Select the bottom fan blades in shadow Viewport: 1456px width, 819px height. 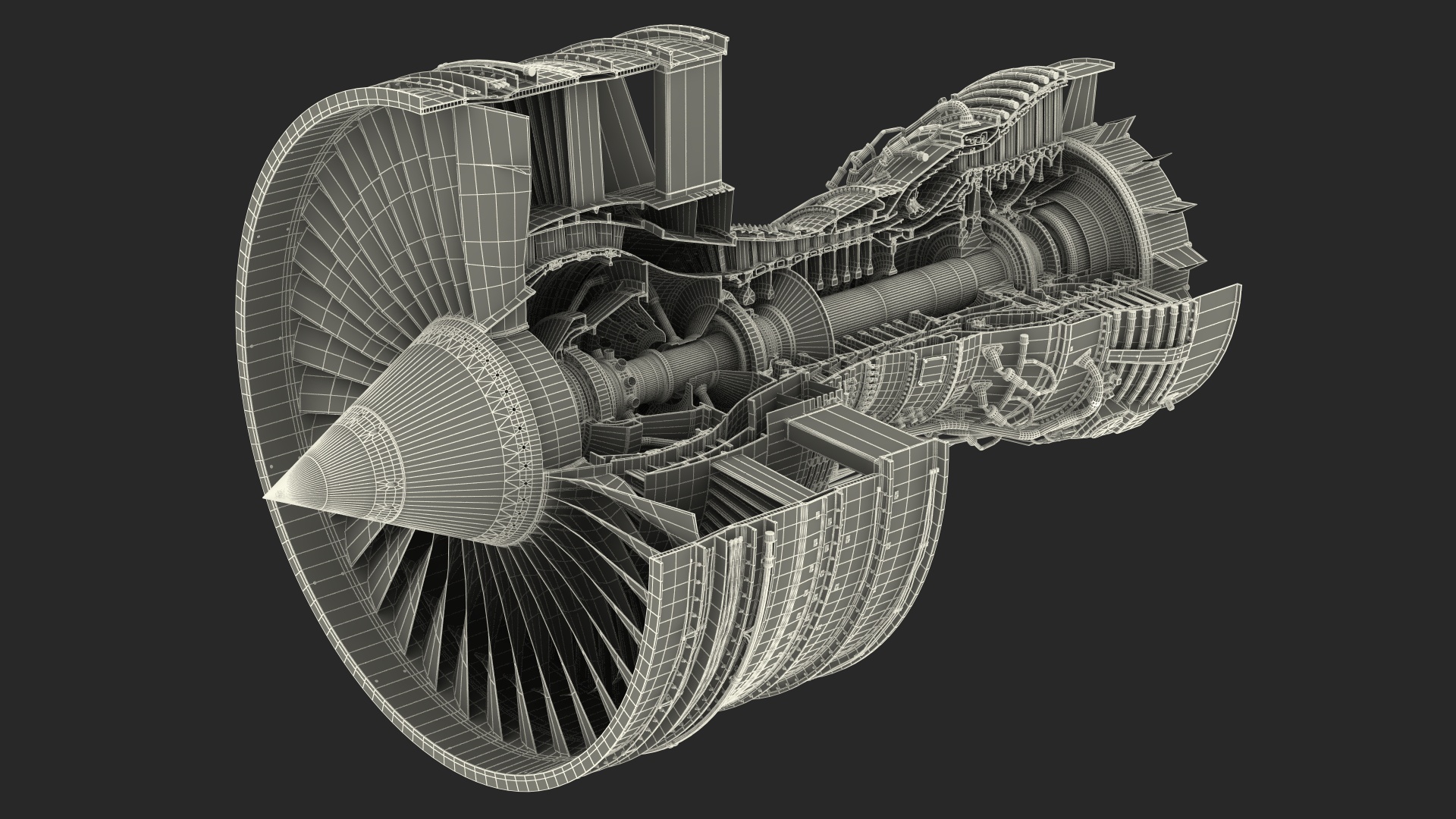pos(485,607)
